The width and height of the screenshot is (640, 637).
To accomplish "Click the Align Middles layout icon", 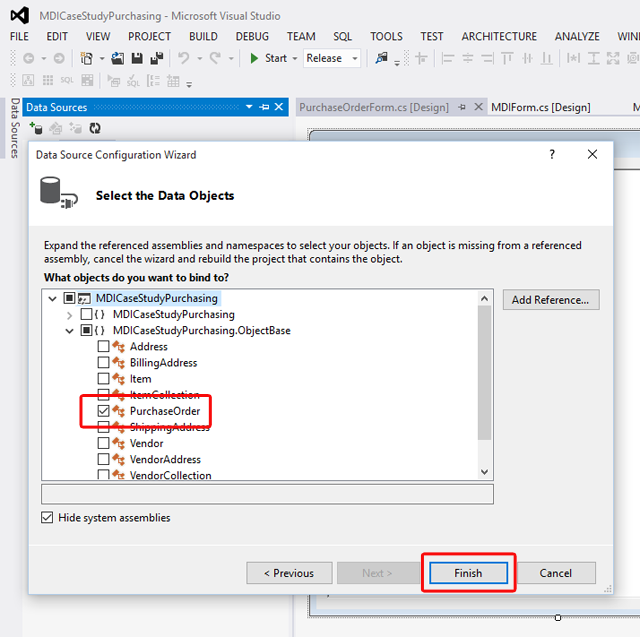I will point(527,58).
